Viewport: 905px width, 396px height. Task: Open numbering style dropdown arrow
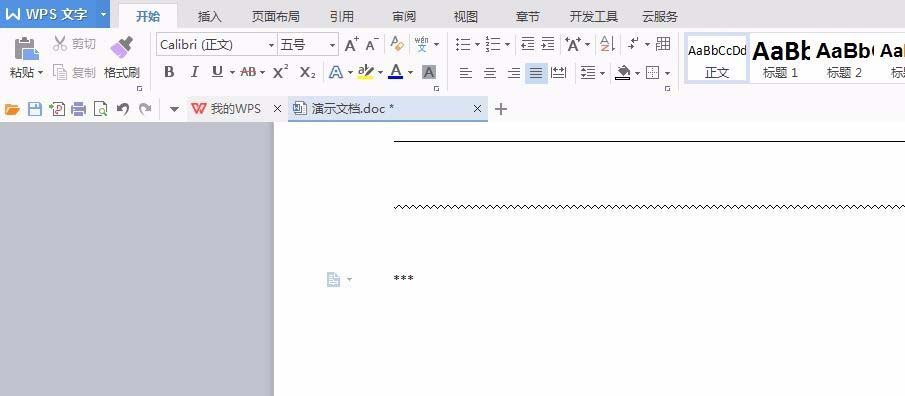point(507,44)
